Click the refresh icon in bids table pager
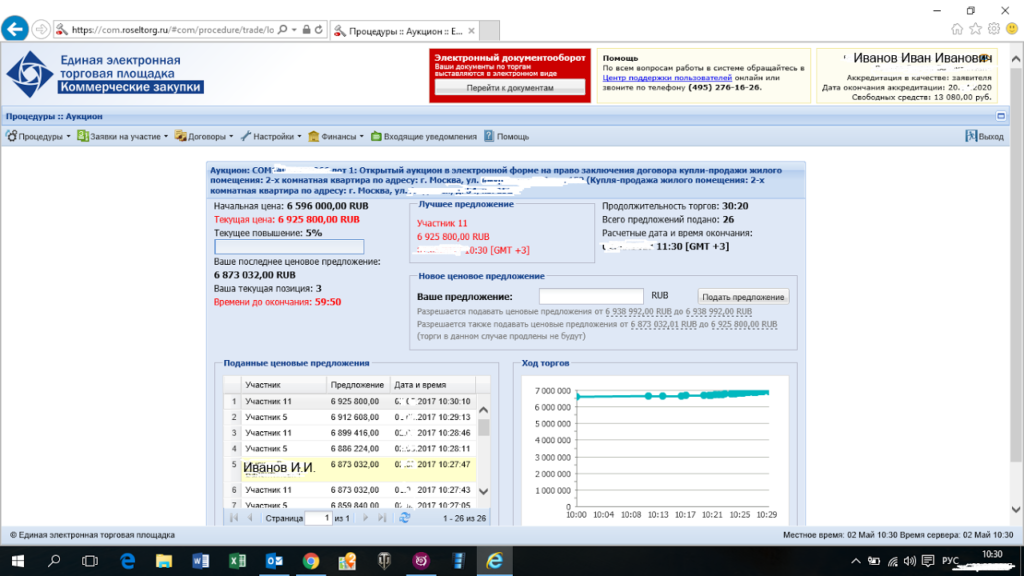Image resolution: width=1024 pixels, height=576 pixels. coord(405,518)
